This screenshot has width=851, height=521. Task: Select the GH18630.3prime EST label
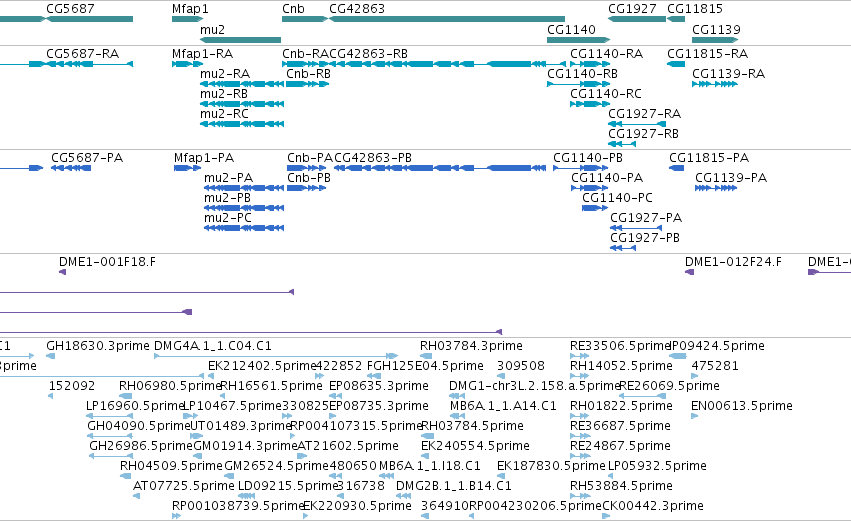[x=98, y=346]
